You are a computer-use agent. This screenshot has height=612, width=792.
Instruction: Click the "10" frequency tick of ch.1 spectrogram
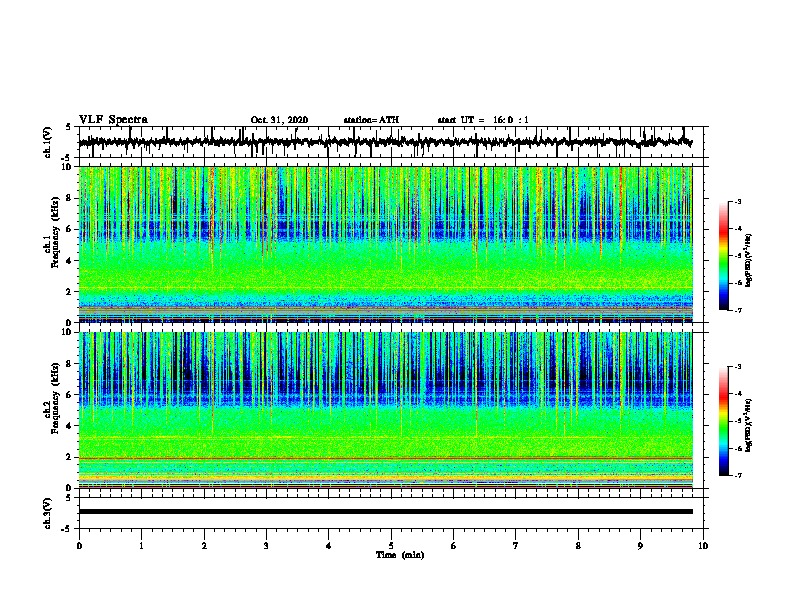pyautogui.click(x=68, y=167)
